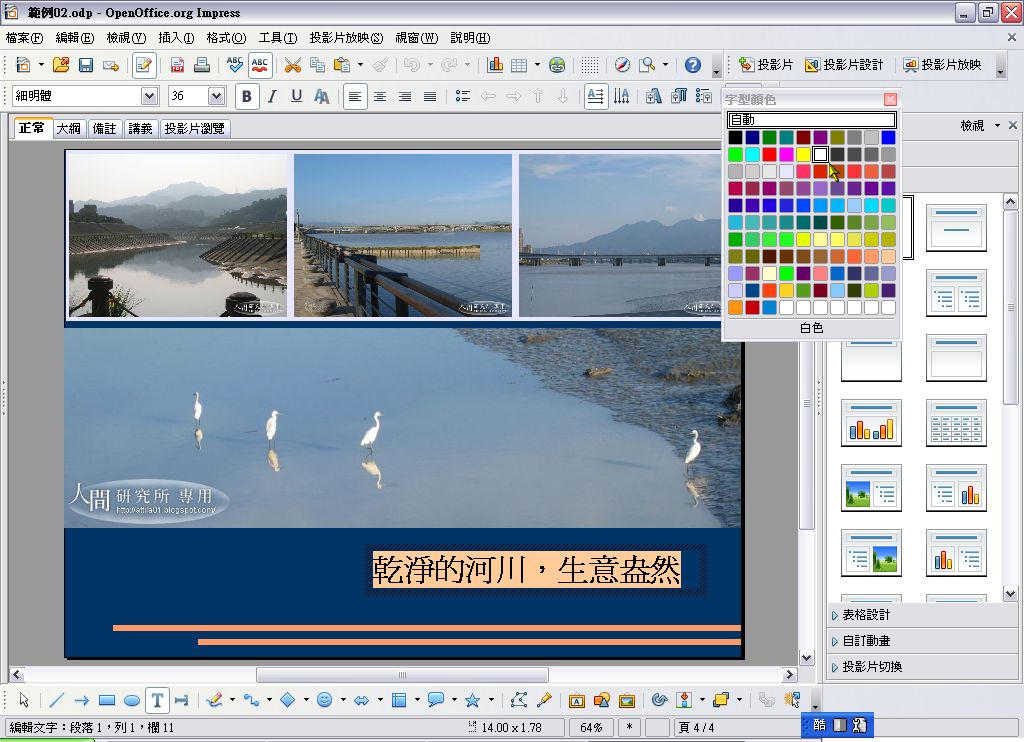Image resolution: width=1024 pixels, height=742 pixels.
Task: Open the 投影片放映(S) menu
Action: point(346,38)
